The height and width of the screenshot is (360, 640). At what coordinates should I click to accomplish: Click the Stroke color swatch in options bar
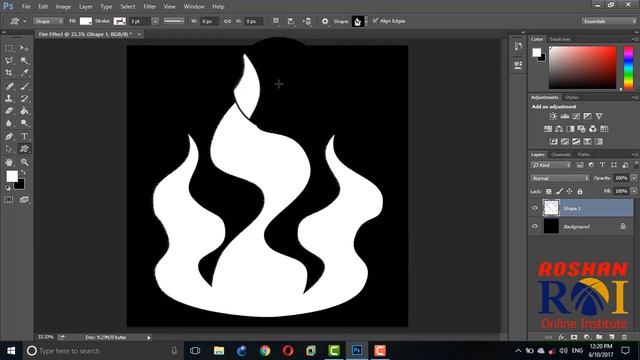(119, 21)
